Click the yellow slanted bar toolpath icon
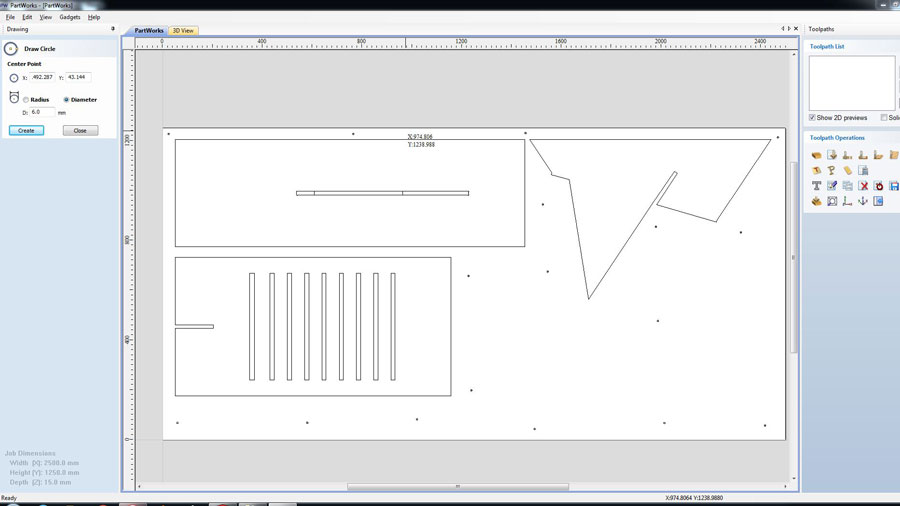The height and width of the screenshot is (506, 900). (x=847, y=170)
